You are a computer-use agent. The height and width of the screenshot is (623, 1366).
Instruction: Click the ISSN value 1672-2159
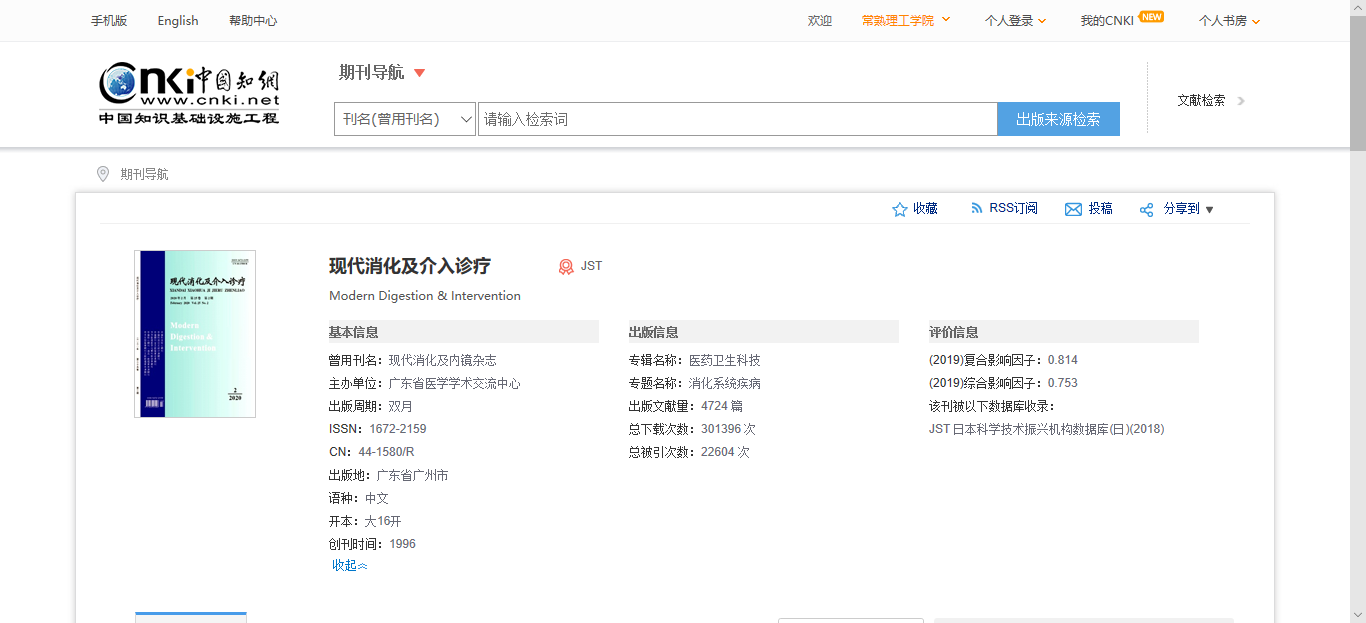pyautogui.click(x=398, y=429)
